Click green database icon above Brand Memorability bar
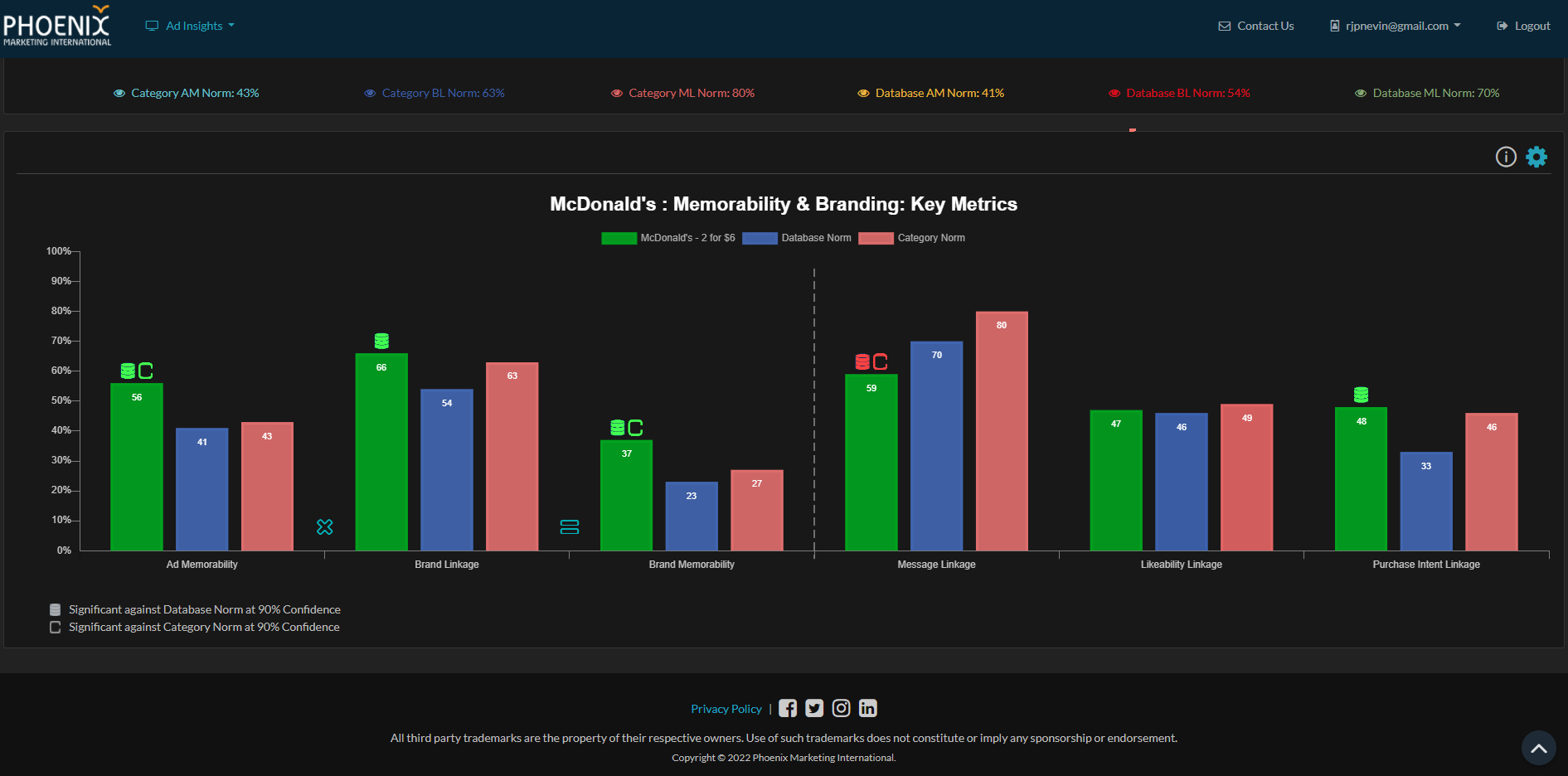Screen dimensions: 1568x776 tap(618, 428)
